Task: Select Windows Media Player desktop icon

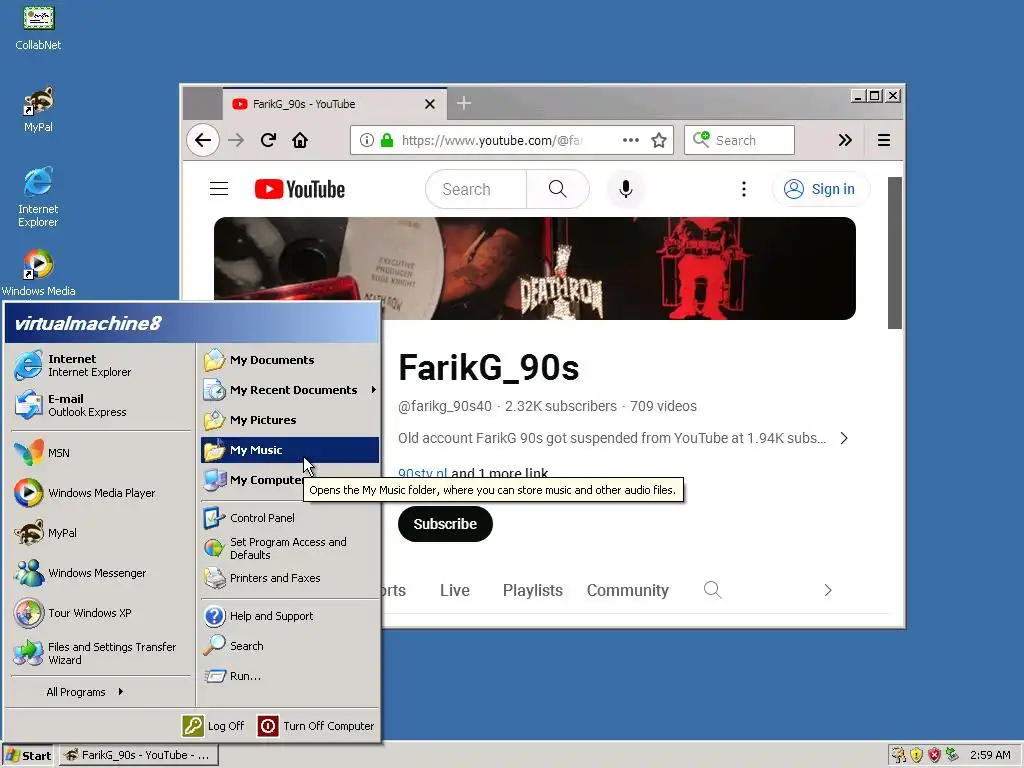Action: 38,272
